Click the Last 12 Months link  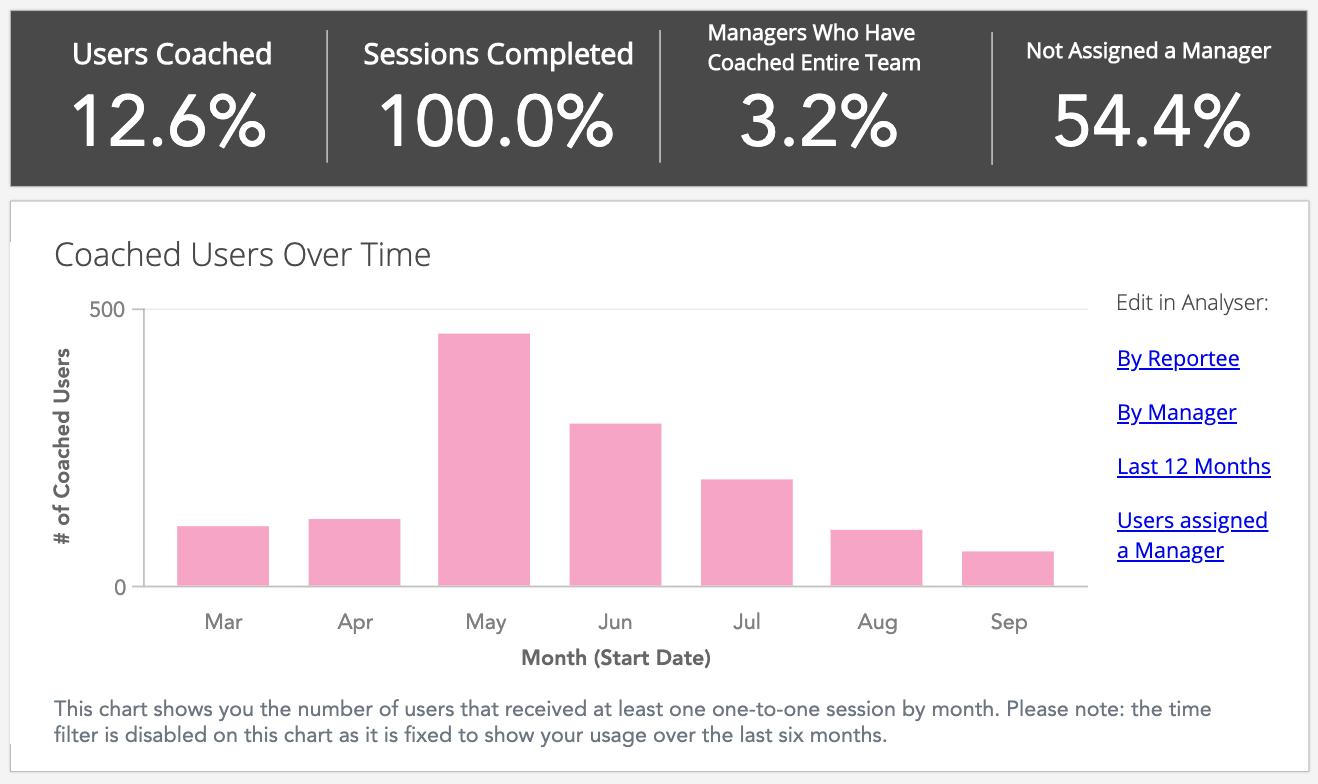[1193, 467]
